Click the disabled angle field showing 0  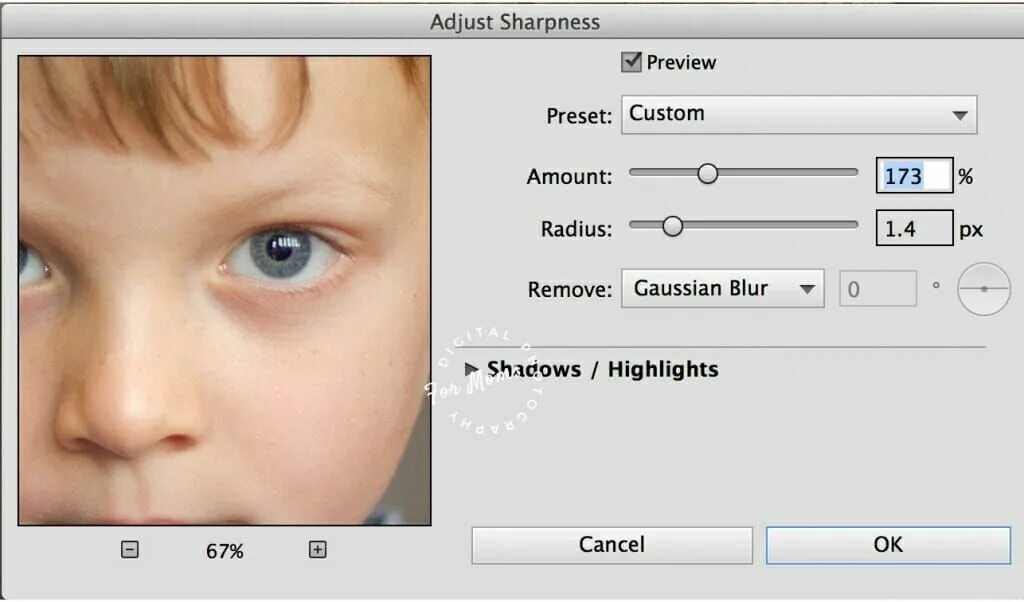[x=878, y=289]
